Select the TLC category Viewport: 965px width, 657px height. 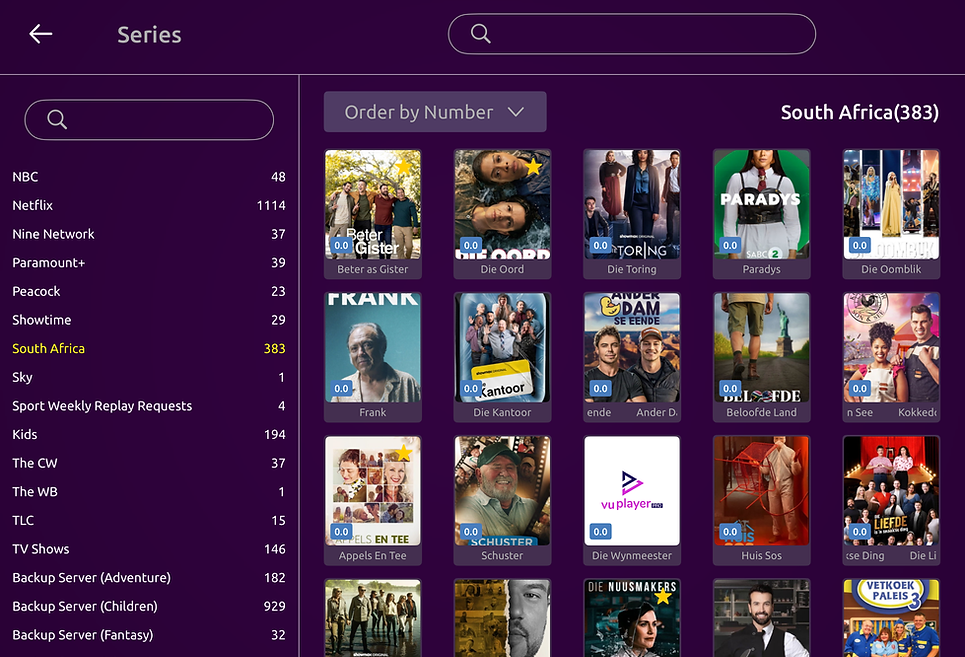149,520
